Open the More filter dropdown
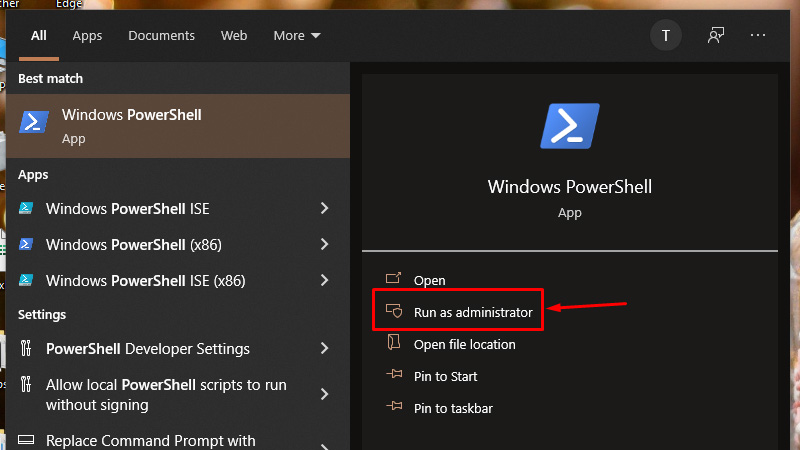 tap(297, 35)
